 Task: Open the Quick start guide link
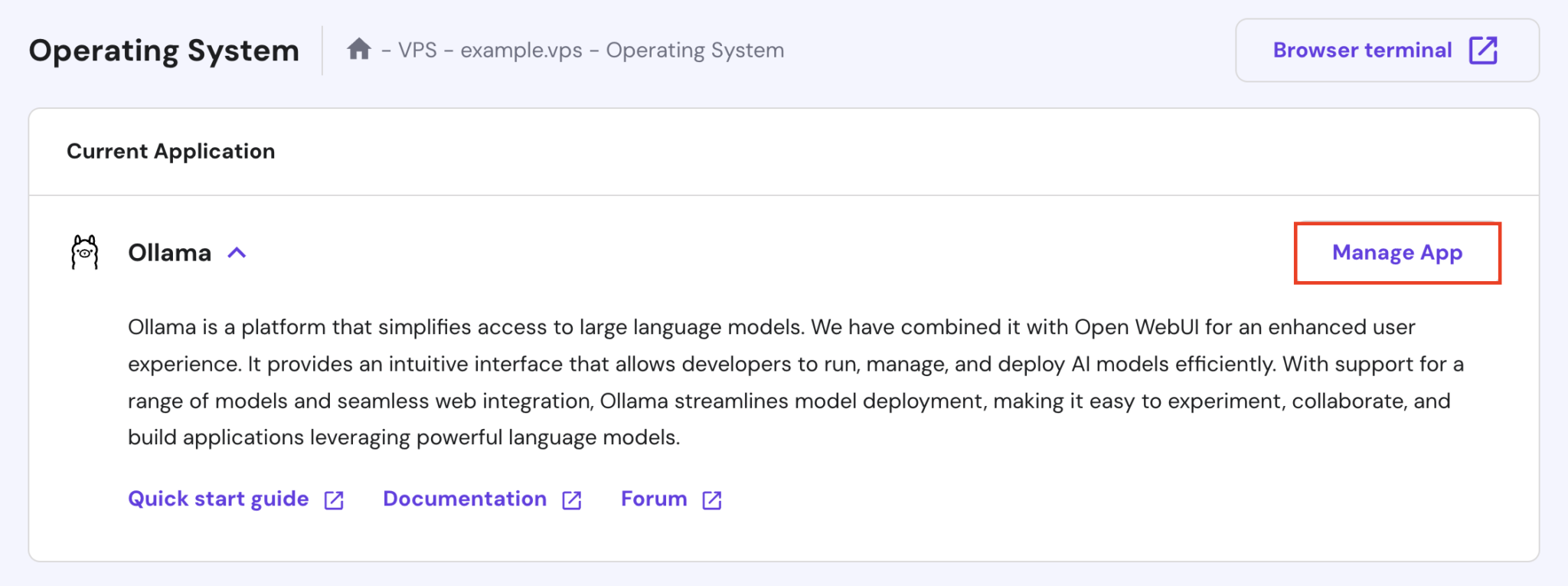click(x=218, y=499)
